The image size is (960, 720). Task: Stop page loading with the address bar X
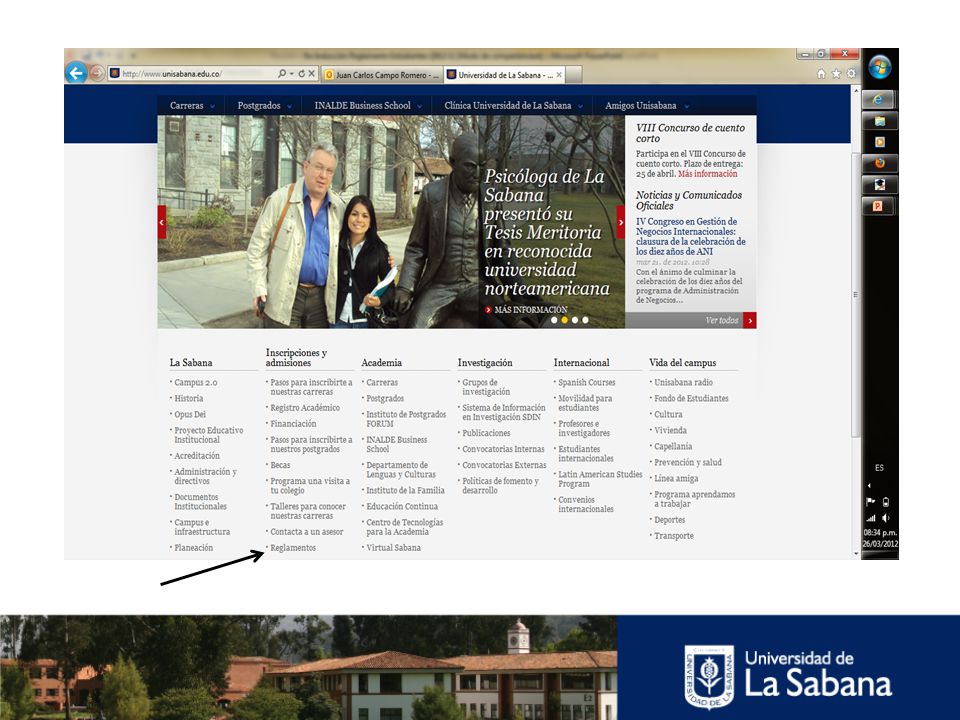[x=312, y=73]
